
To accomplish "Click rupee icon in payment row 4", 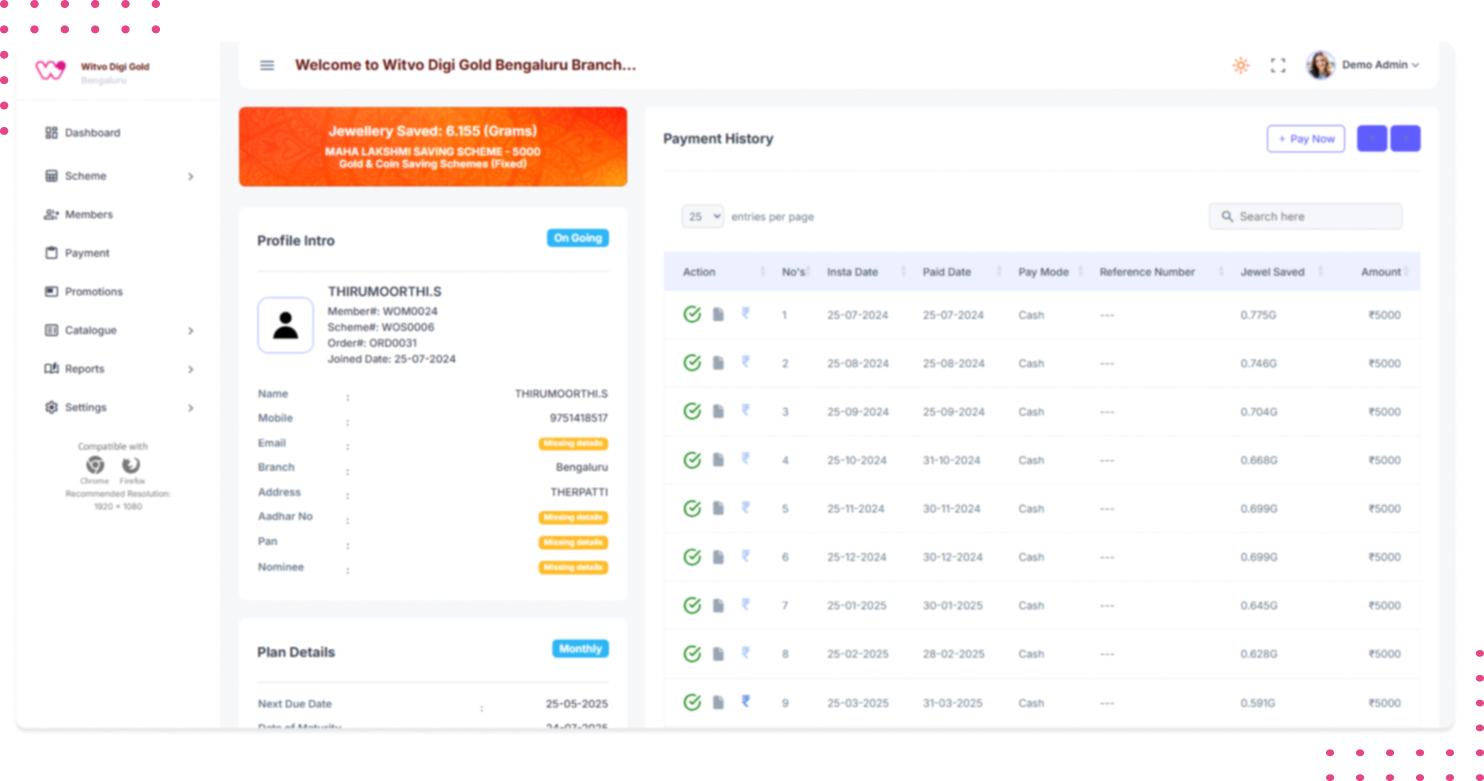I will 745,459.
